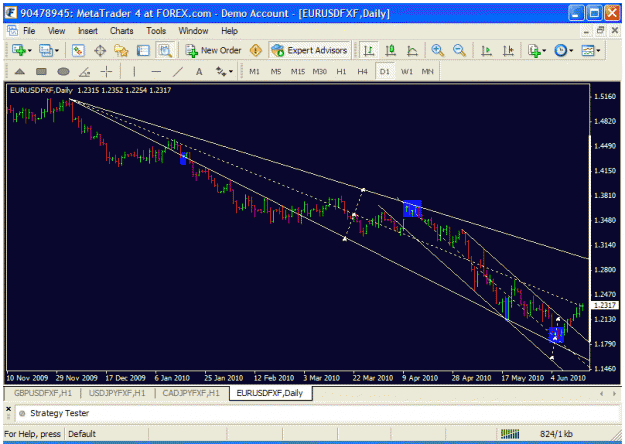
Task: Set timeframe to M1
Action: [254, 72]
